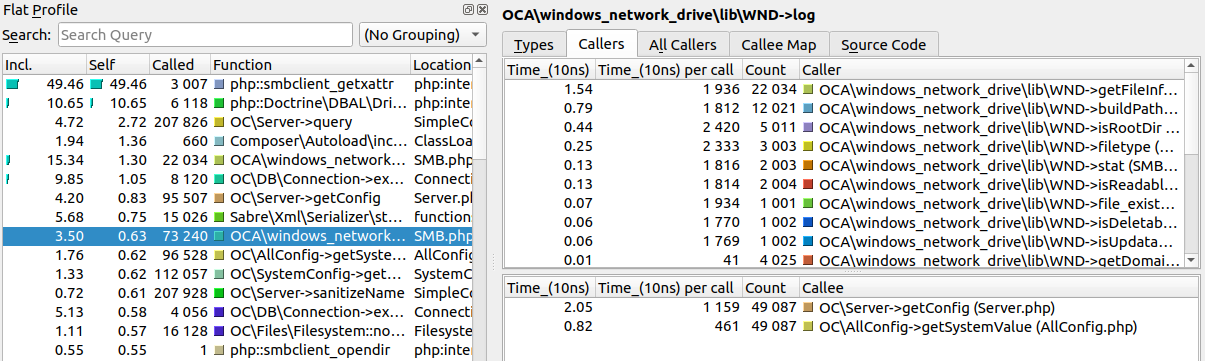Switch to the Source Code tab
The image size is (1205, 361).
[x=884, y=44]
